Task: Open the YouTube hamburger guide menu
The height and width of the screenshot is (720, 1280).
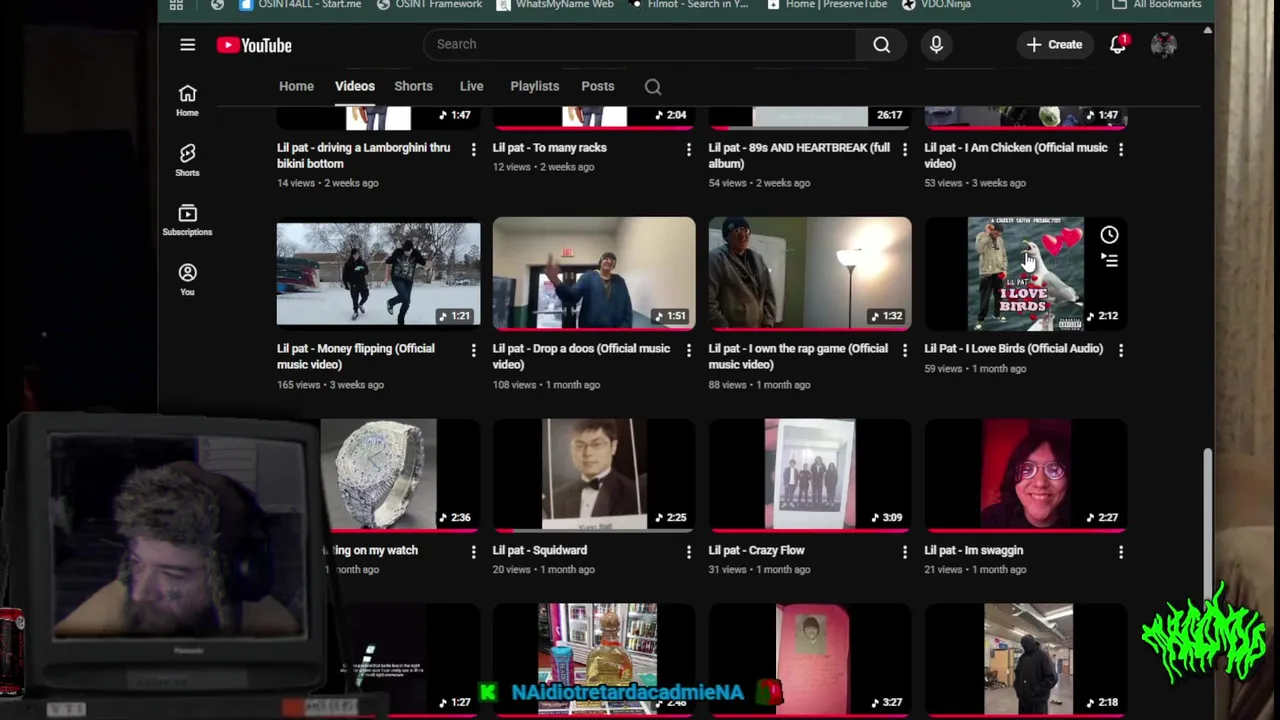Action: click(187, 44)
